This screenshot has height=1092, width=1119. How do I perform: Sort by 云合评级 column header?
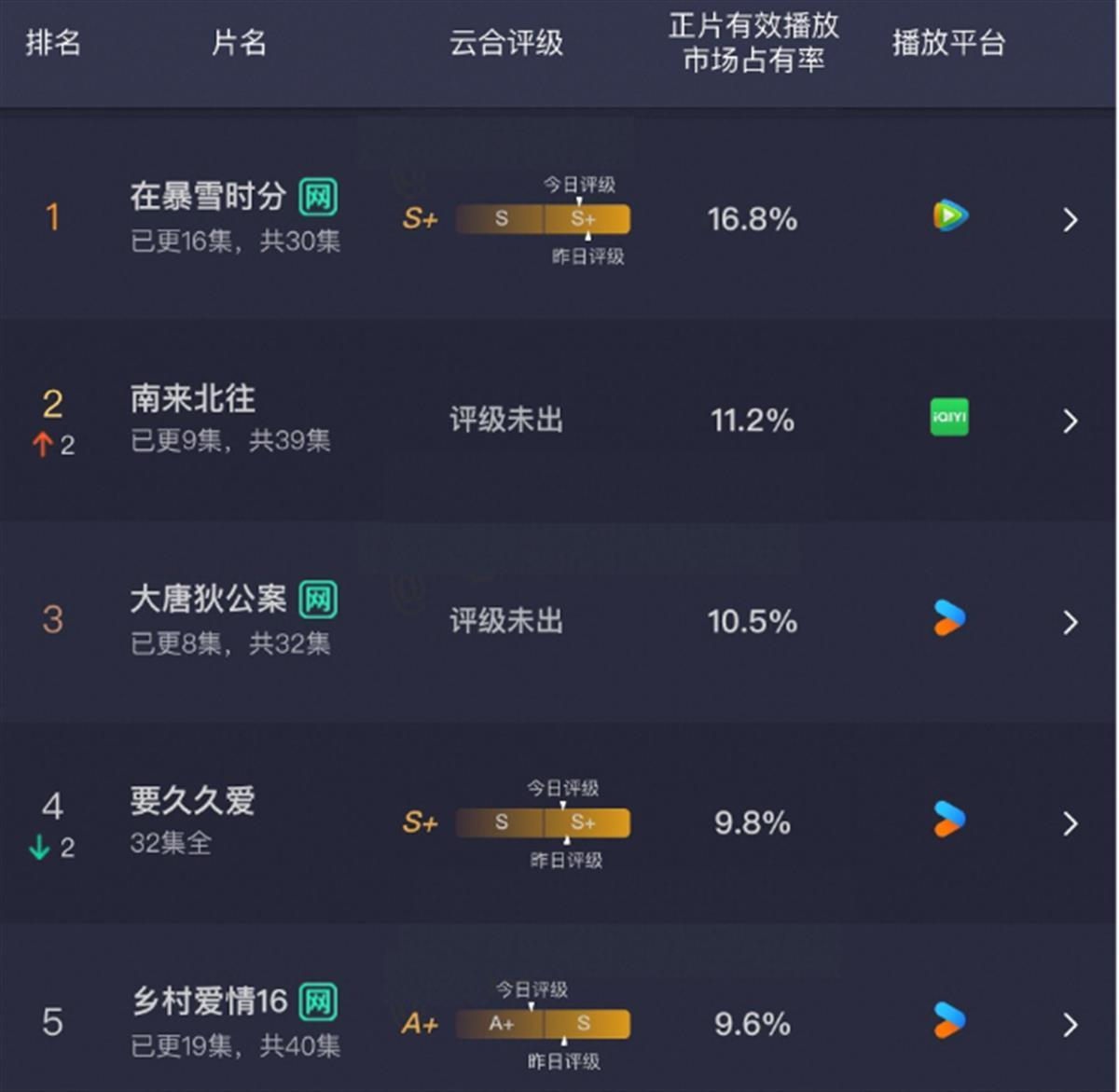tap(506, 43)
